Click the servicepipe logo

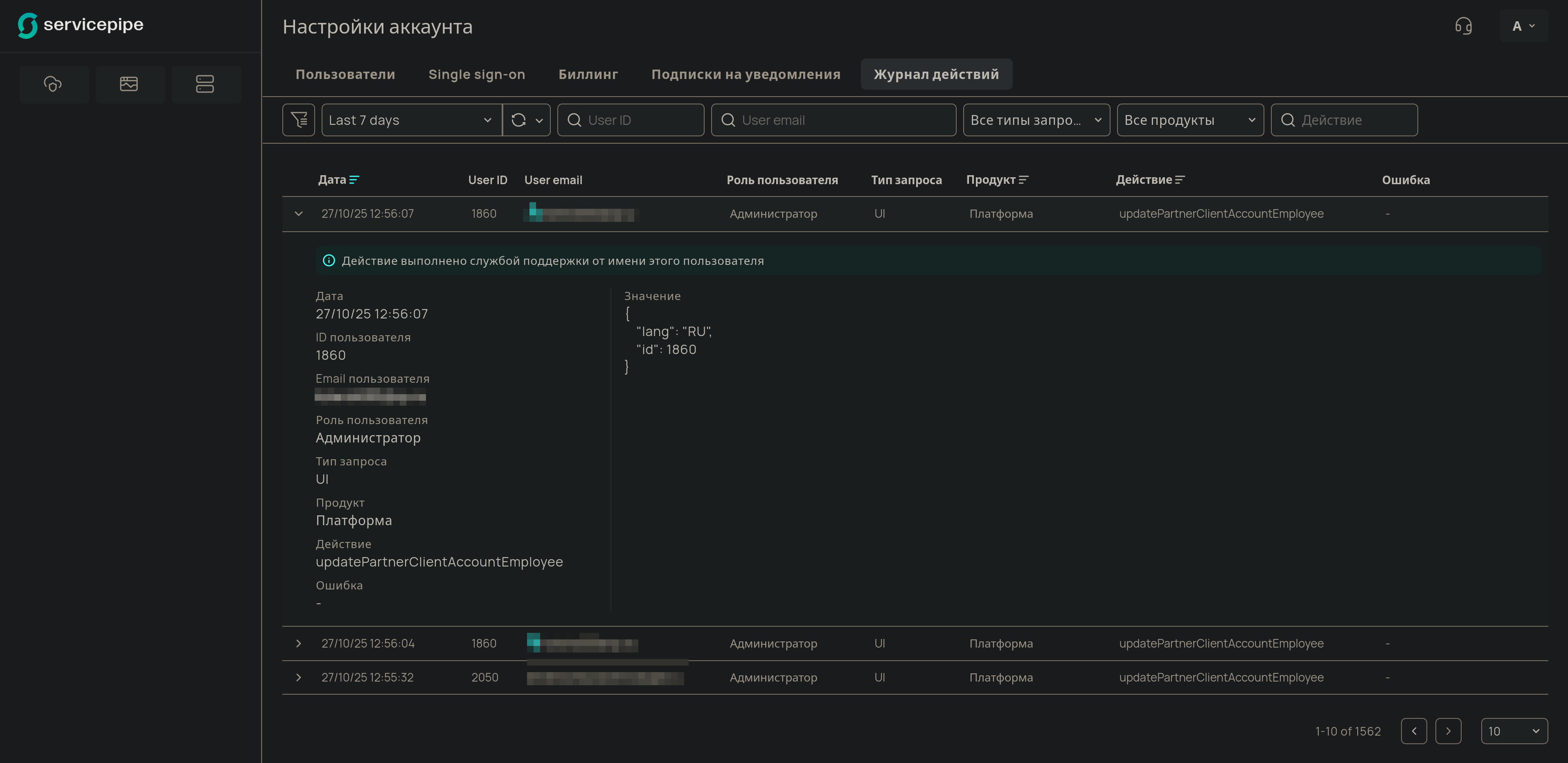click(x=80, y=25)
